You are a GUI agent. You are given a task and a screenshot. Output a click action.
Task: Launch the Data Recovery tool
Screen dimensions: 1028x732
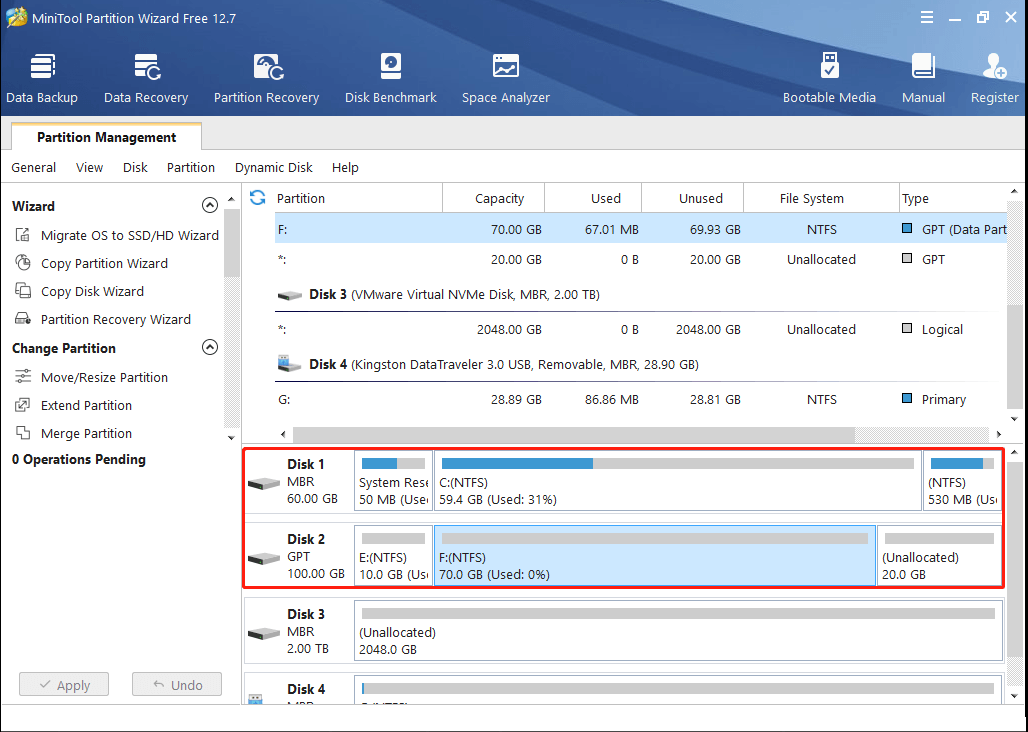click(x=146, y=79)
